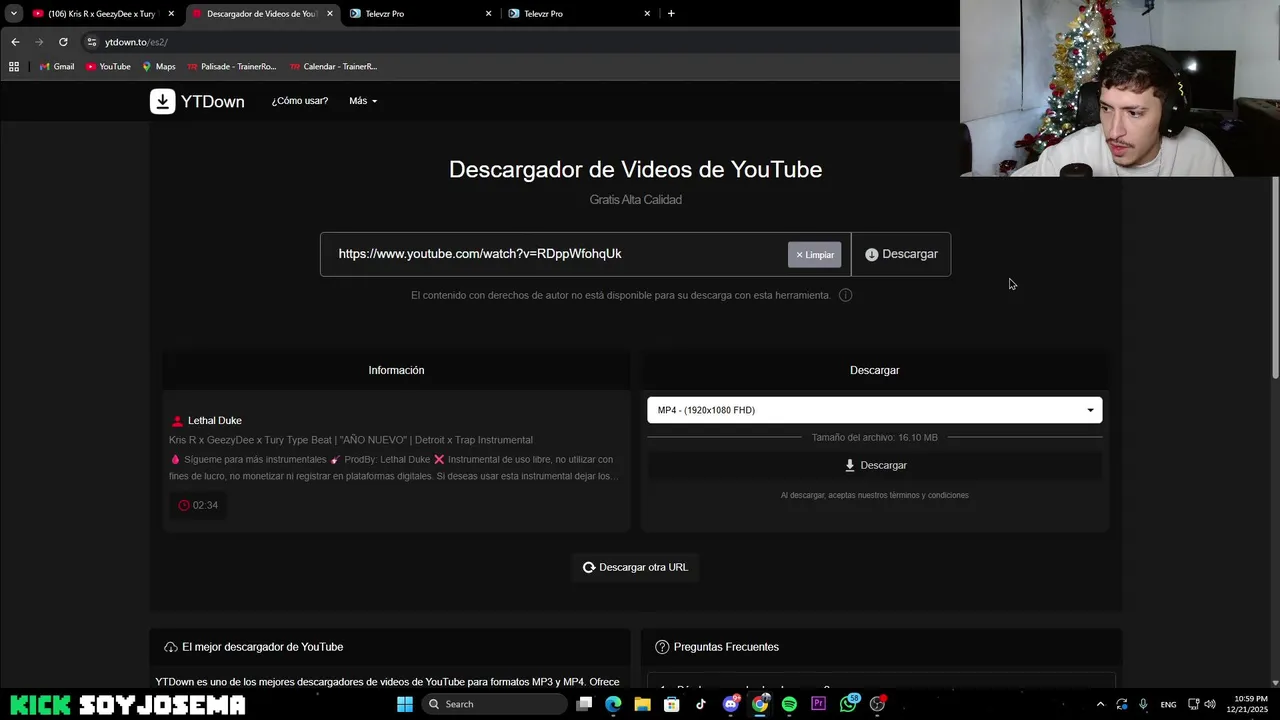Open the Palisade - TrainerRo bookmark

pyautogui.click(x=232, y=66)
